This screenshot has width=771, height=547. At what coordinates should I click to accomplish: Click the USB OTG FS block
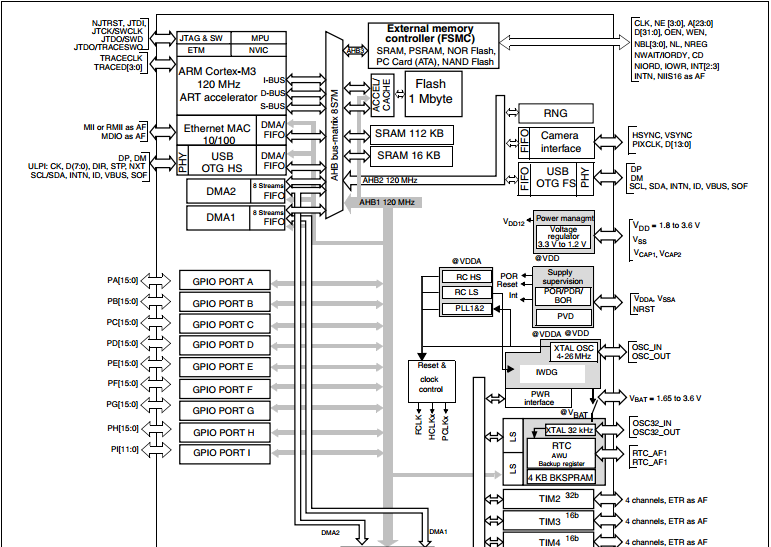tap(555, 178)
